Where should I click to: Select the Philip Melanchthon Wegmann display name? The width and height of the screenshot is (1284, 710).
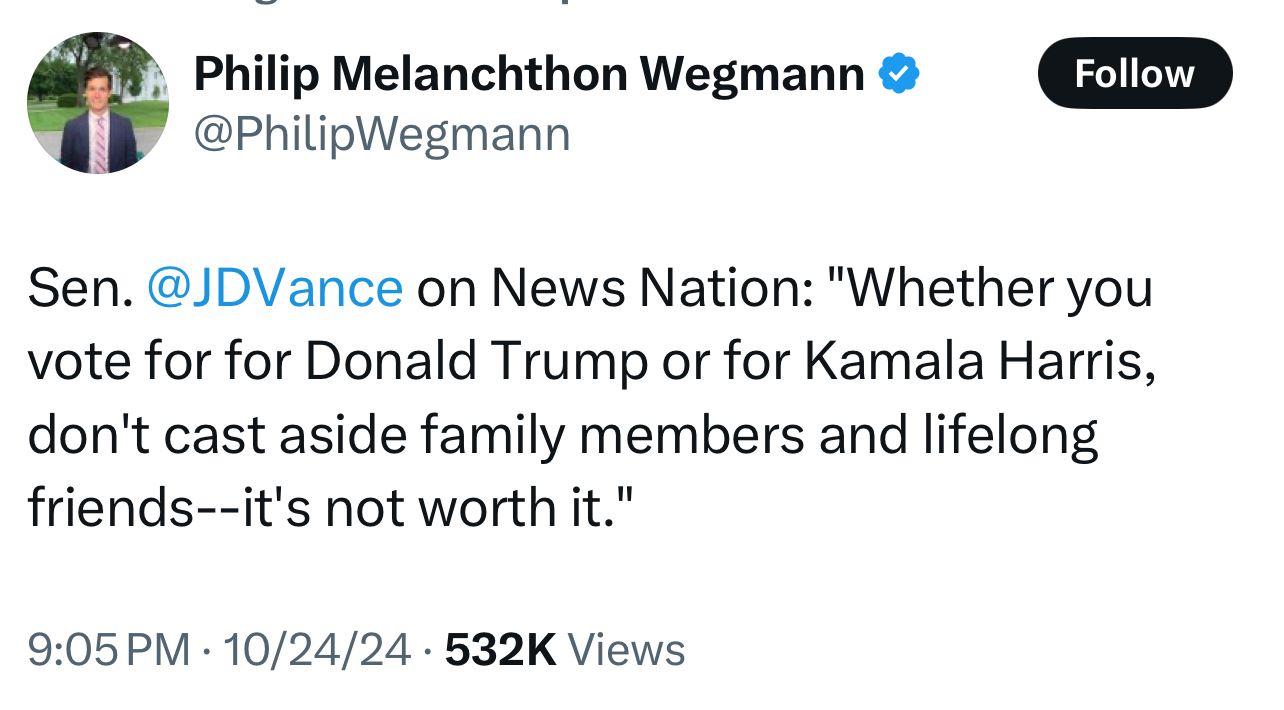pos(528,74)
